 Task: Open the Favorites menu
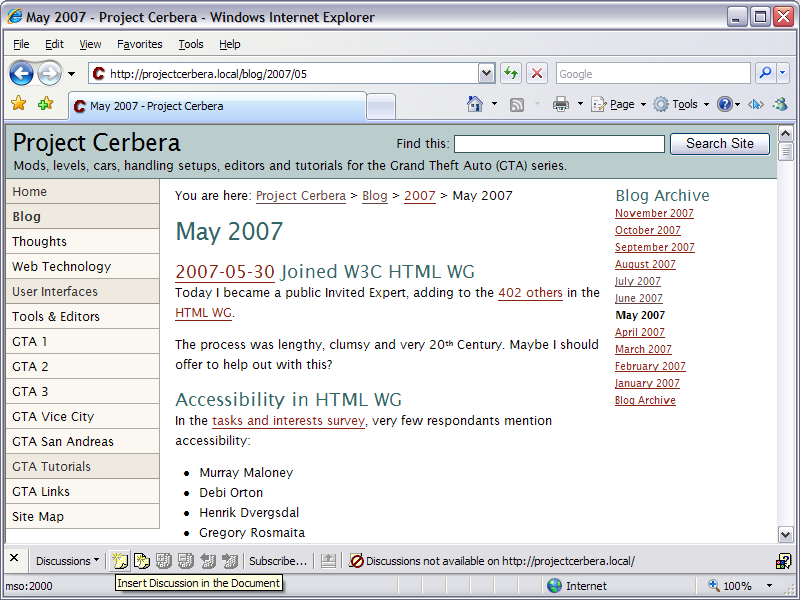(139, 44)
